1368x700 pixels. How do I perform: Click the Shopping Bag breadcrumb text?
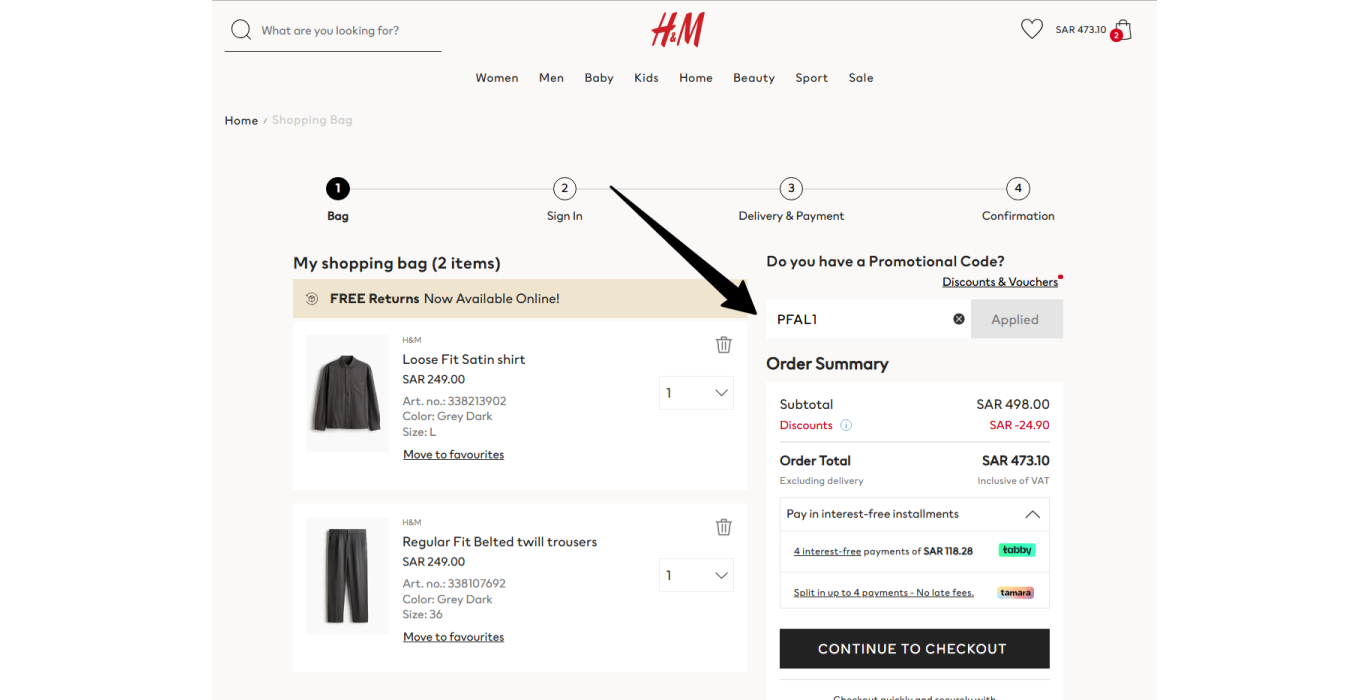(312, 120)
